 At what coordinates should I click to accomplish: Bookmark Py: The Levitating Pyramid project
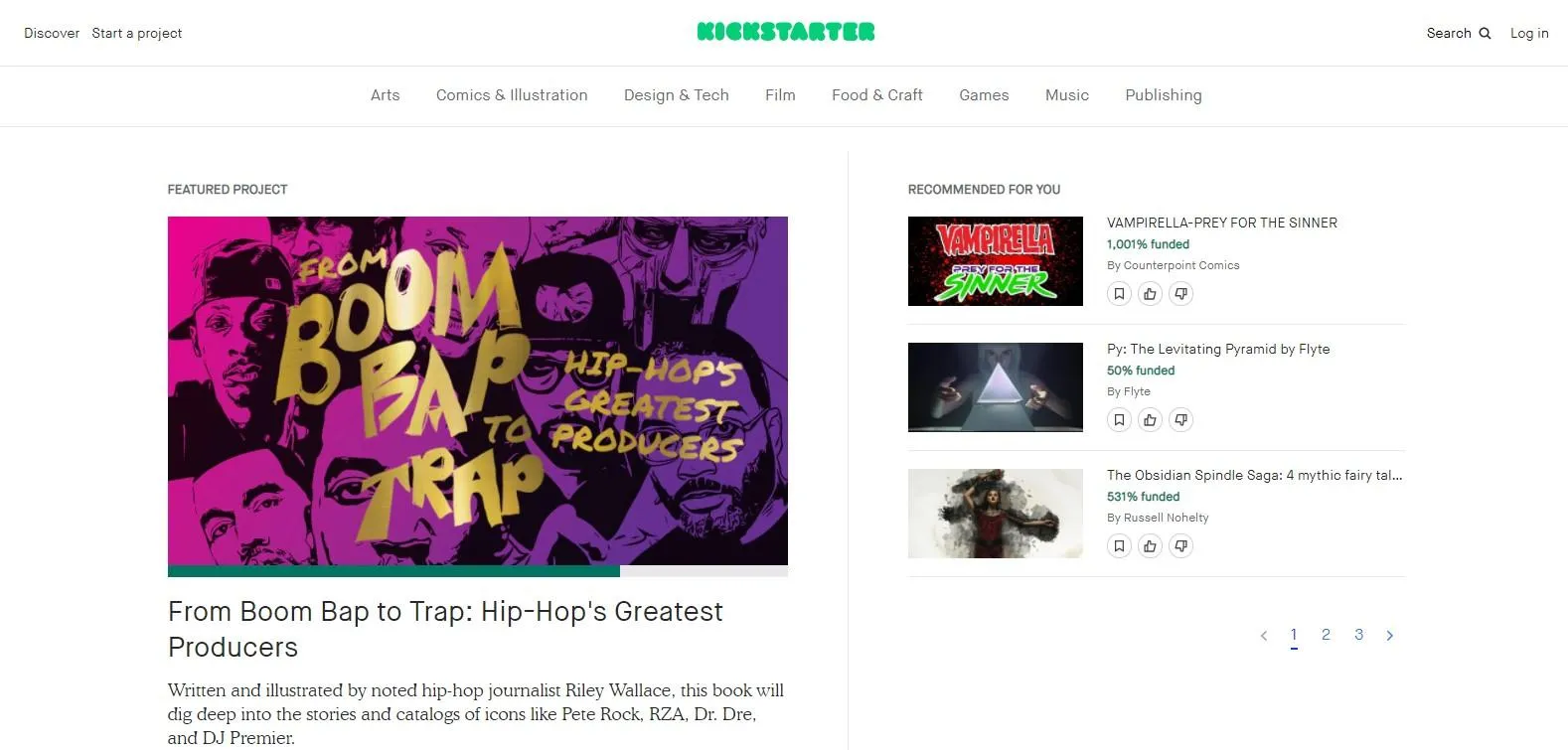[x=1119, y=420]
